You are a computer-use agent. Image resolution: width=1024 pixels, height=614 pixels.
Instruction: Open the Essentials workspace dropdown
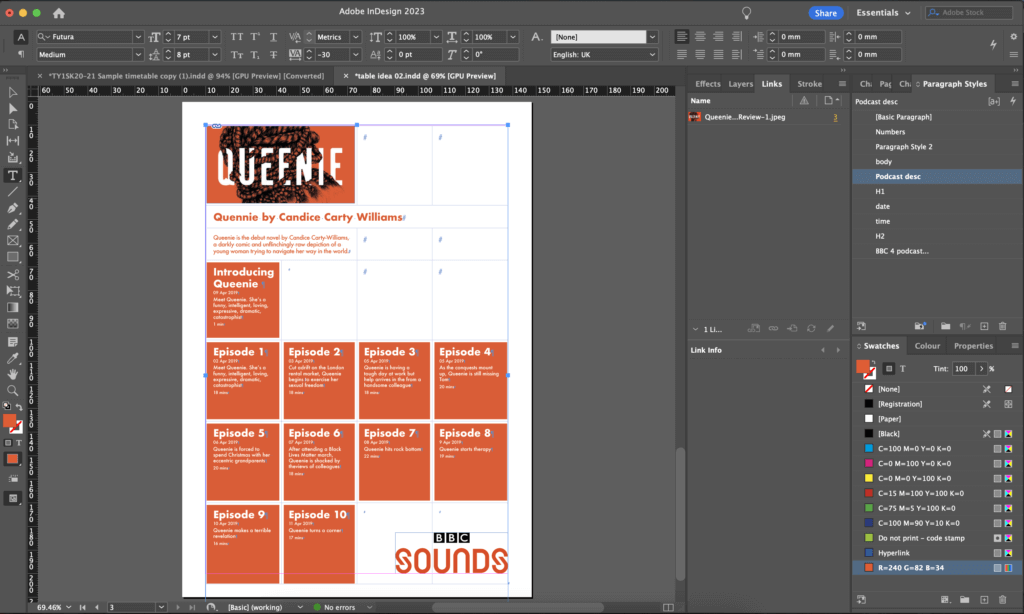click(x=883, y=12)
